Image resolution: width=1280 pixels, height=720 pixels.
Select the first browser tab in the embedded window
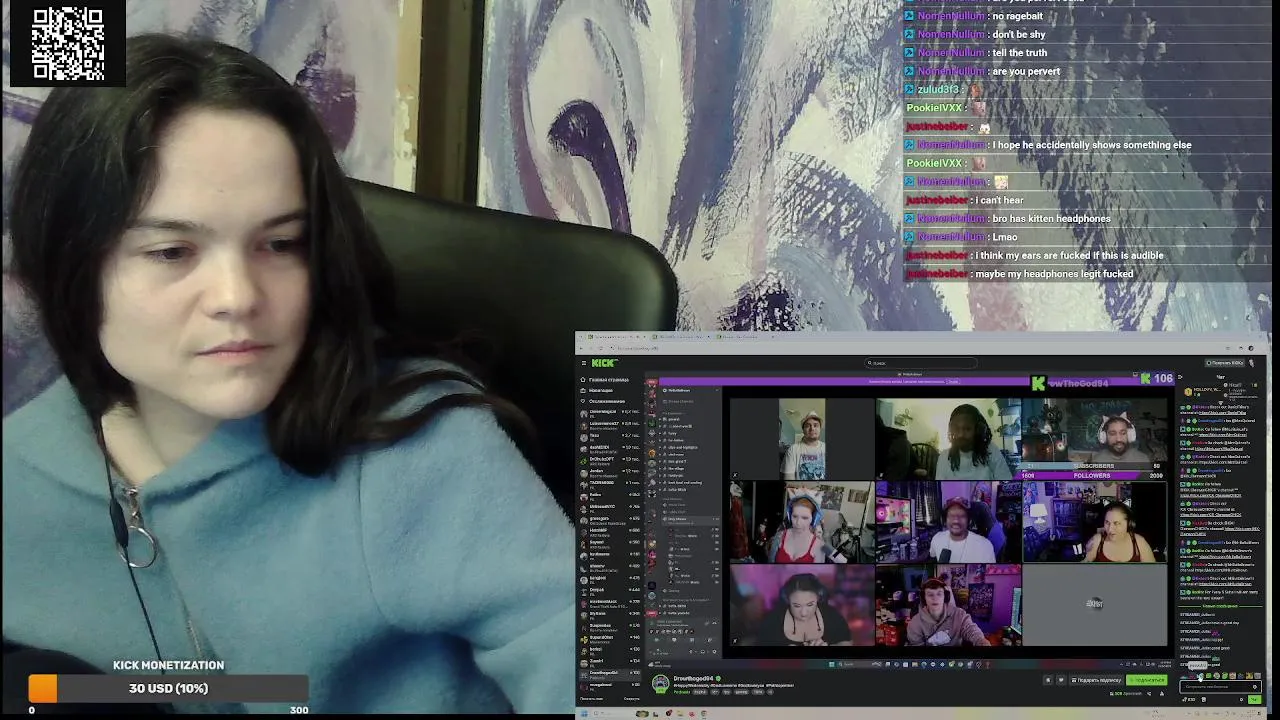tap(615, 336)
